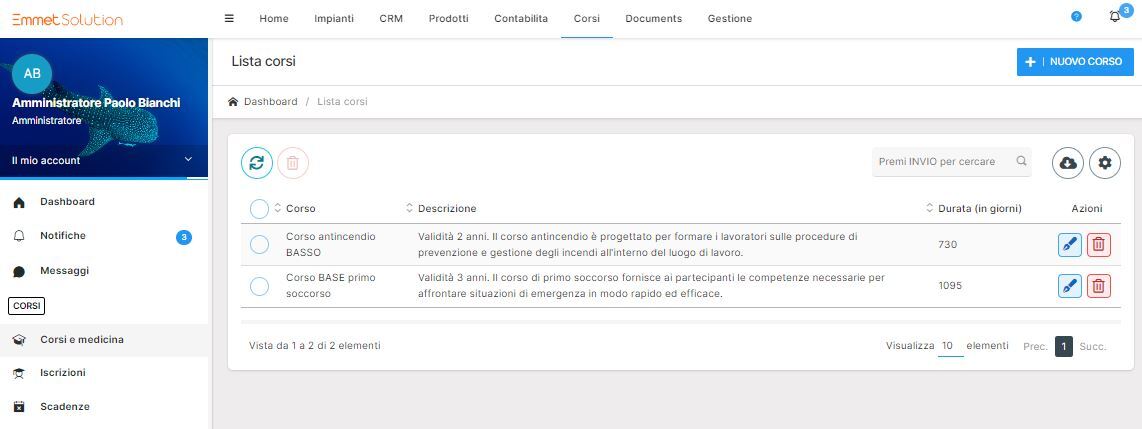1142x429 pixels.
Task: Click the cloud download export icon
Action: [x=1068, y=163]
